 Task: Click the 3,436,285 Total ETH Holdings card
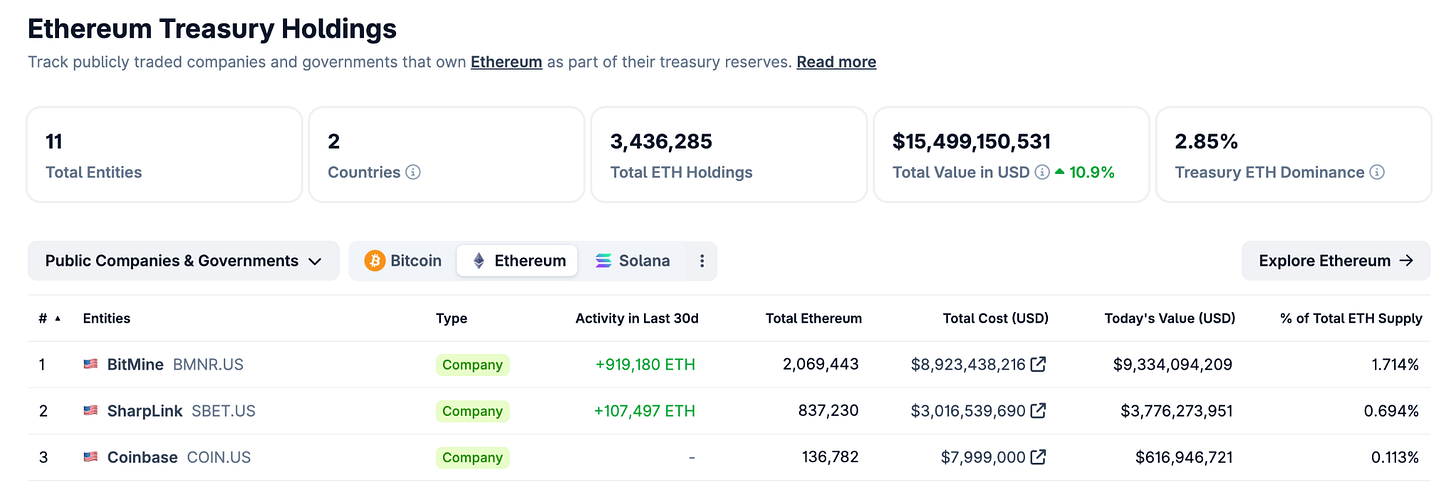[729, 155]
